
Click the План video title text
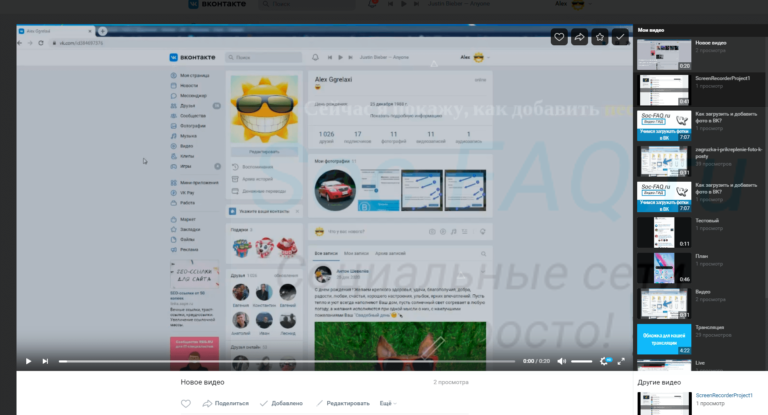[701, 256]
